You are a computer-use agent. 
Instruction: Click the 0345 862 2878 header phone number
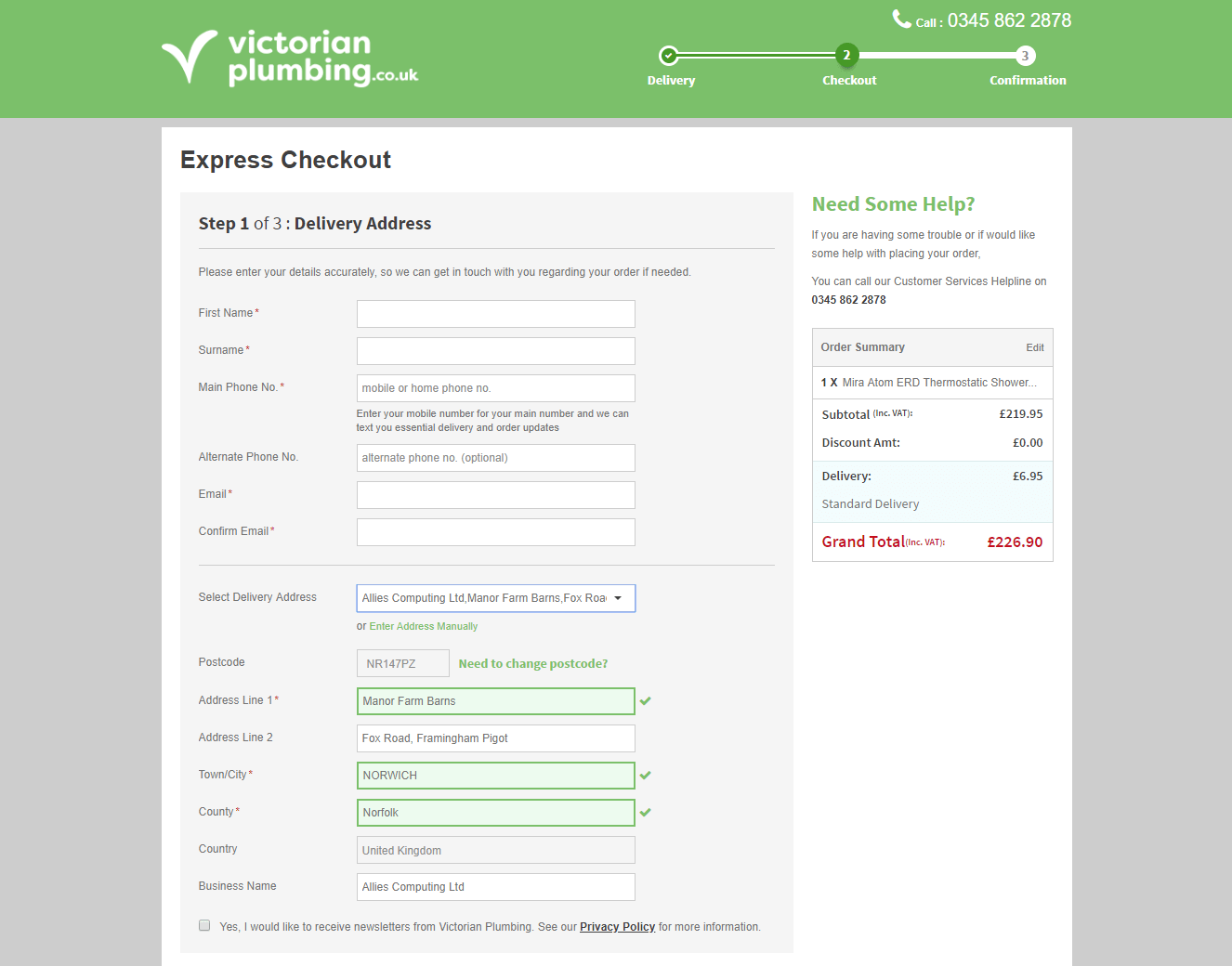[1010, 20]
